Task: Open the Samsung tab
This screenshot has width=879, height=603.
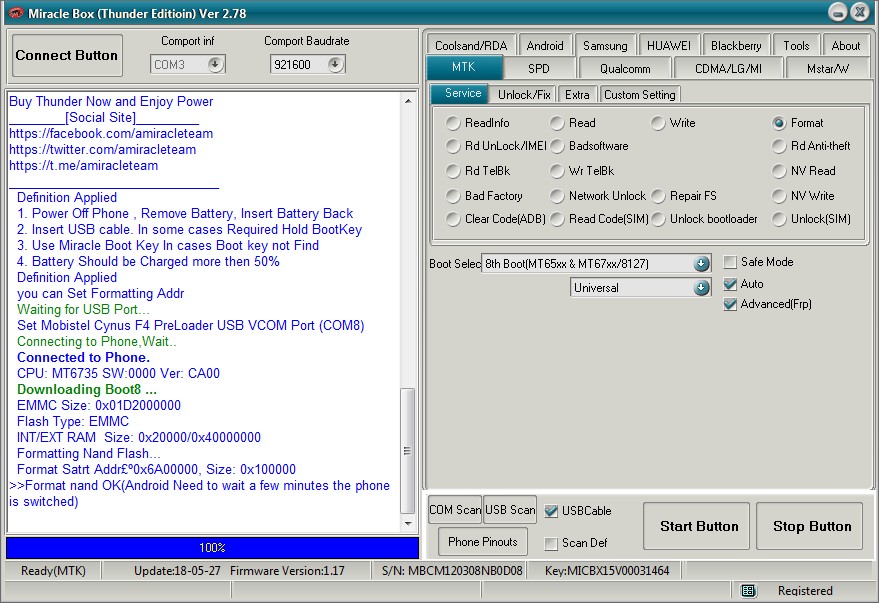Action: coord(605,46)
